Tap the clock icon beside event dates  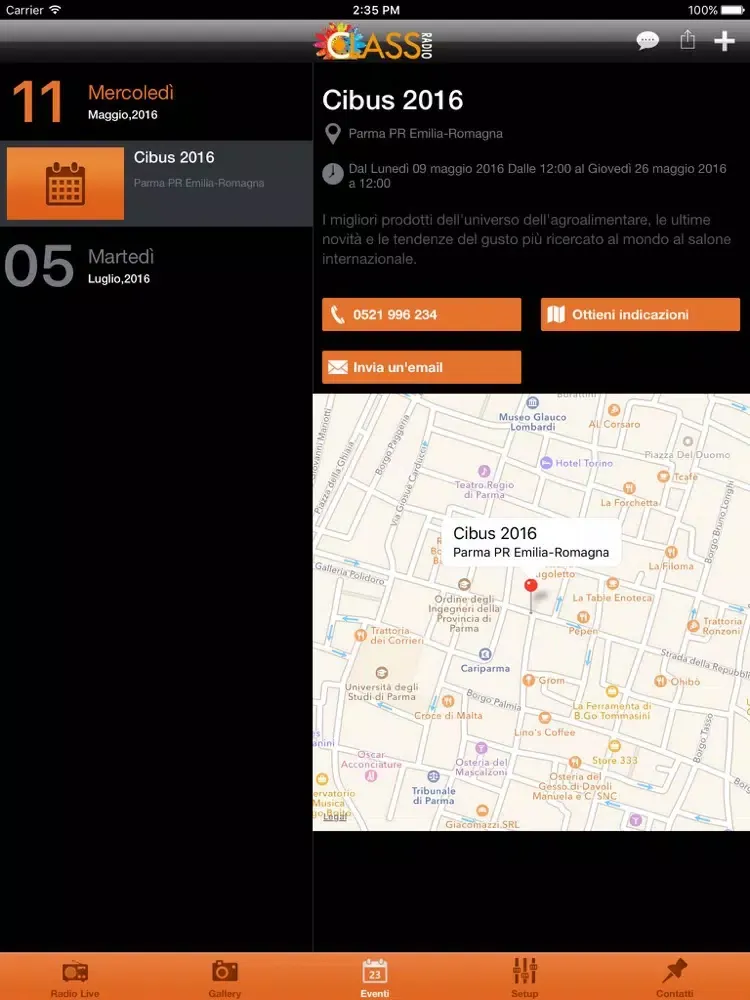(x=332, y=174)
